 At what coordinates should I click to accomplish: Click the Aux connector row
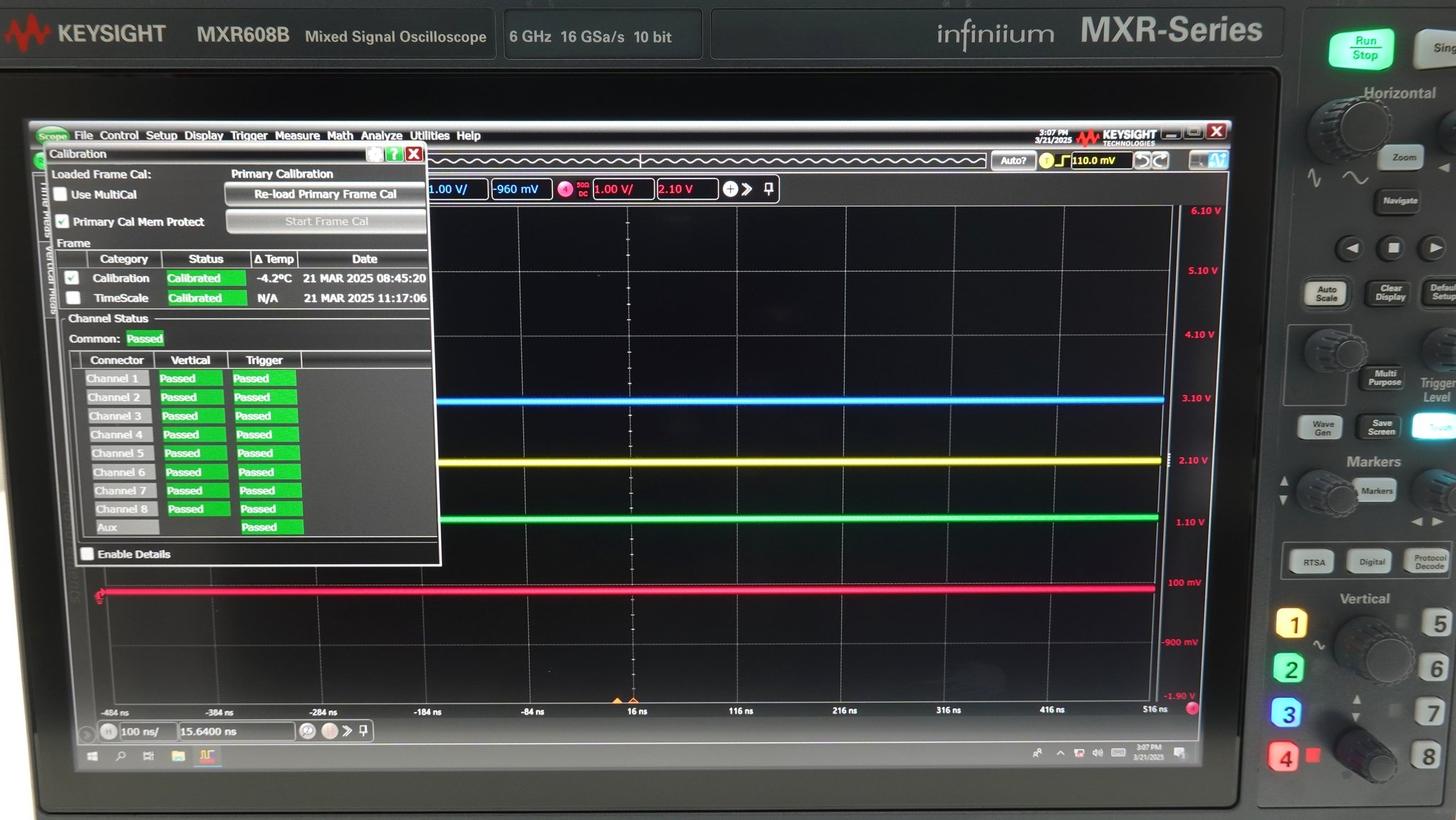pyautogui.click(x=128, y=527)
